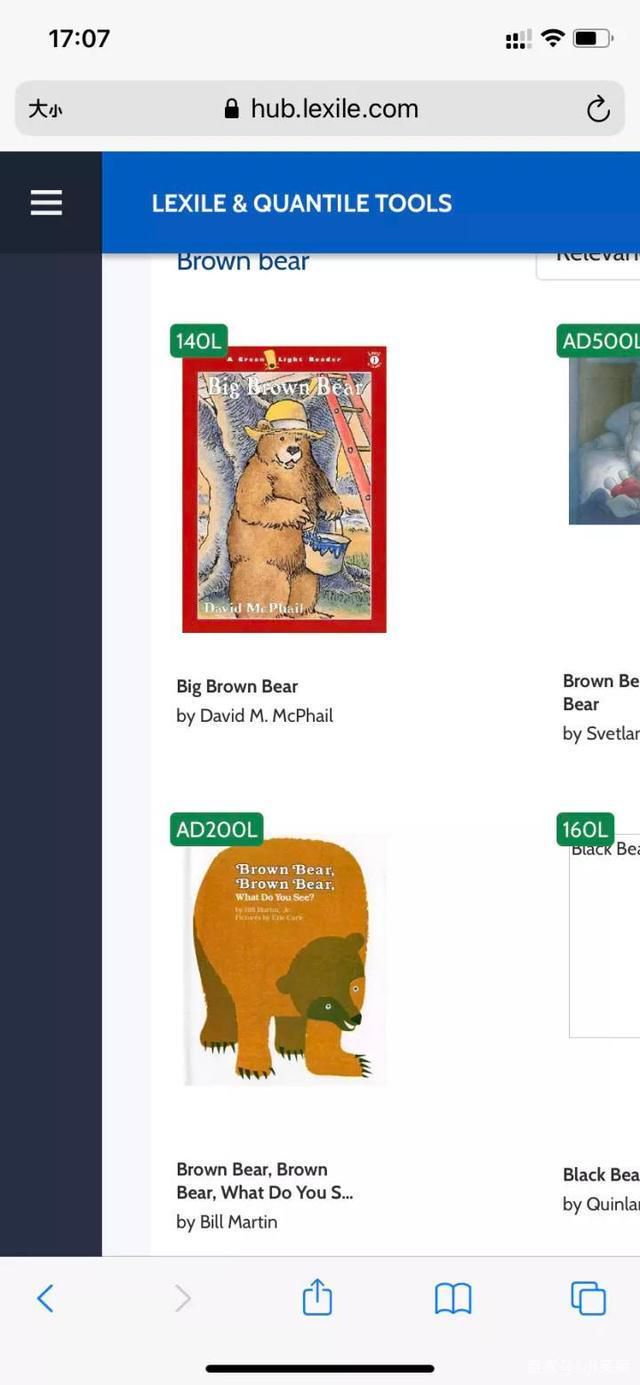Open the hamburger navigation menu
The image size is (640, 1385).
(46, 203)
